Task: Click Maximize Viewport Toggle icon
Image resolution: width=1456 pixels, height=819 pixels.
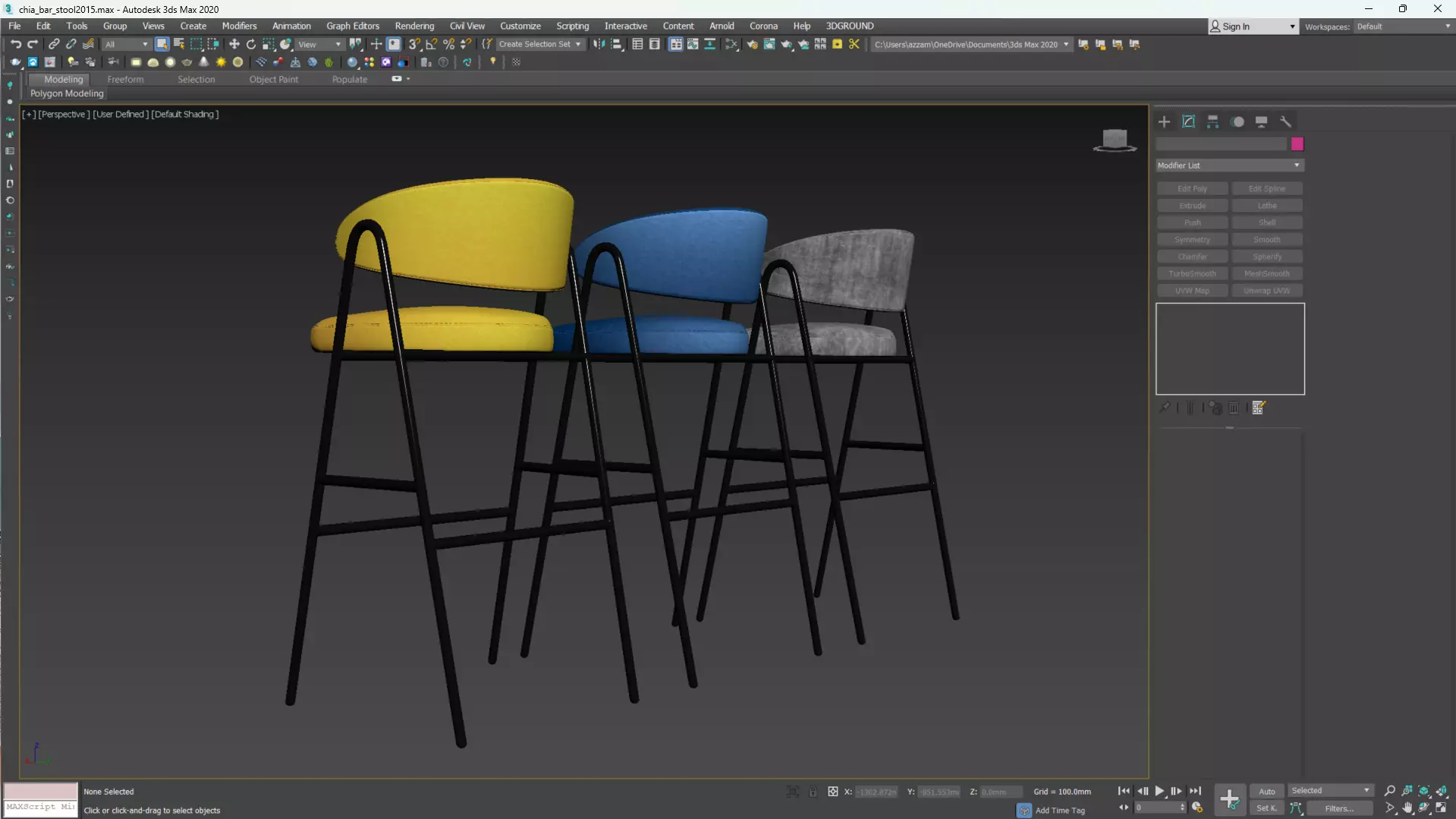Action: 1442,808
